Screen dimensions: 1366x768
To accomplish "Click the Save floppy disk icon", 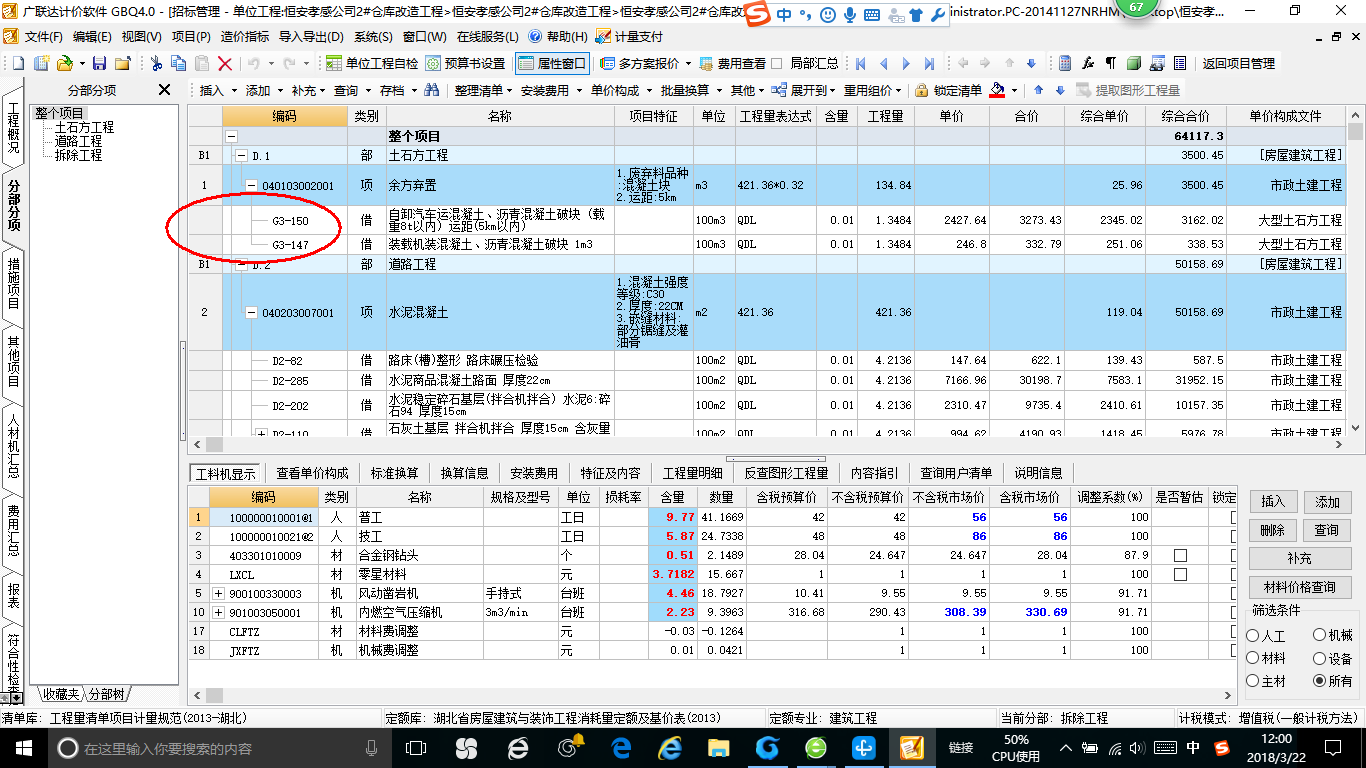I will point(100,63).
